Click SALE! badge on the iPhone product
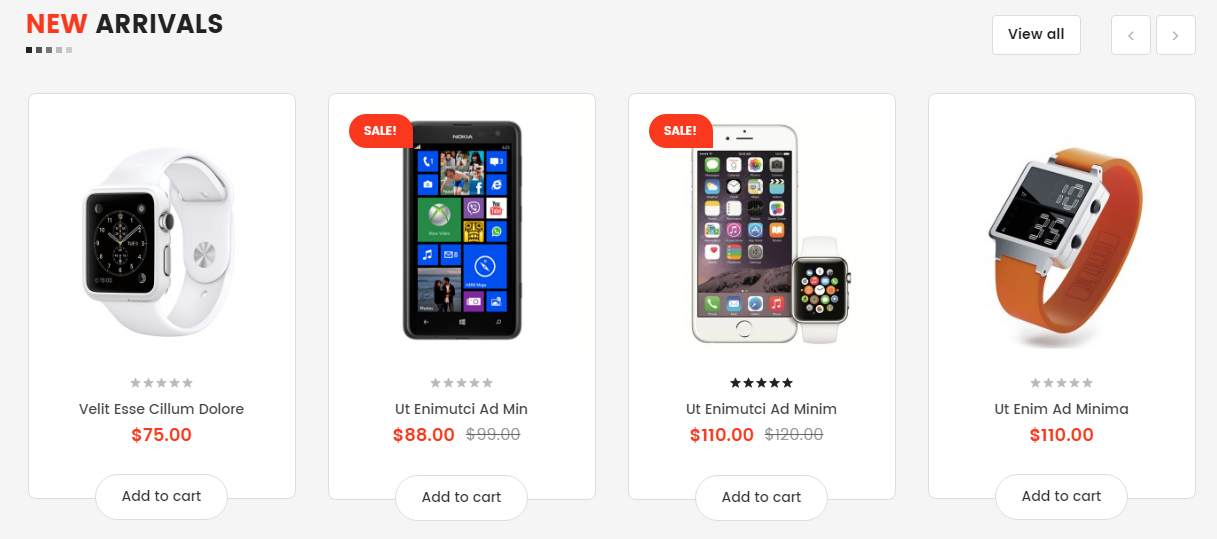This screenshot has width=1217, height=539. click(x=681, y=131)
